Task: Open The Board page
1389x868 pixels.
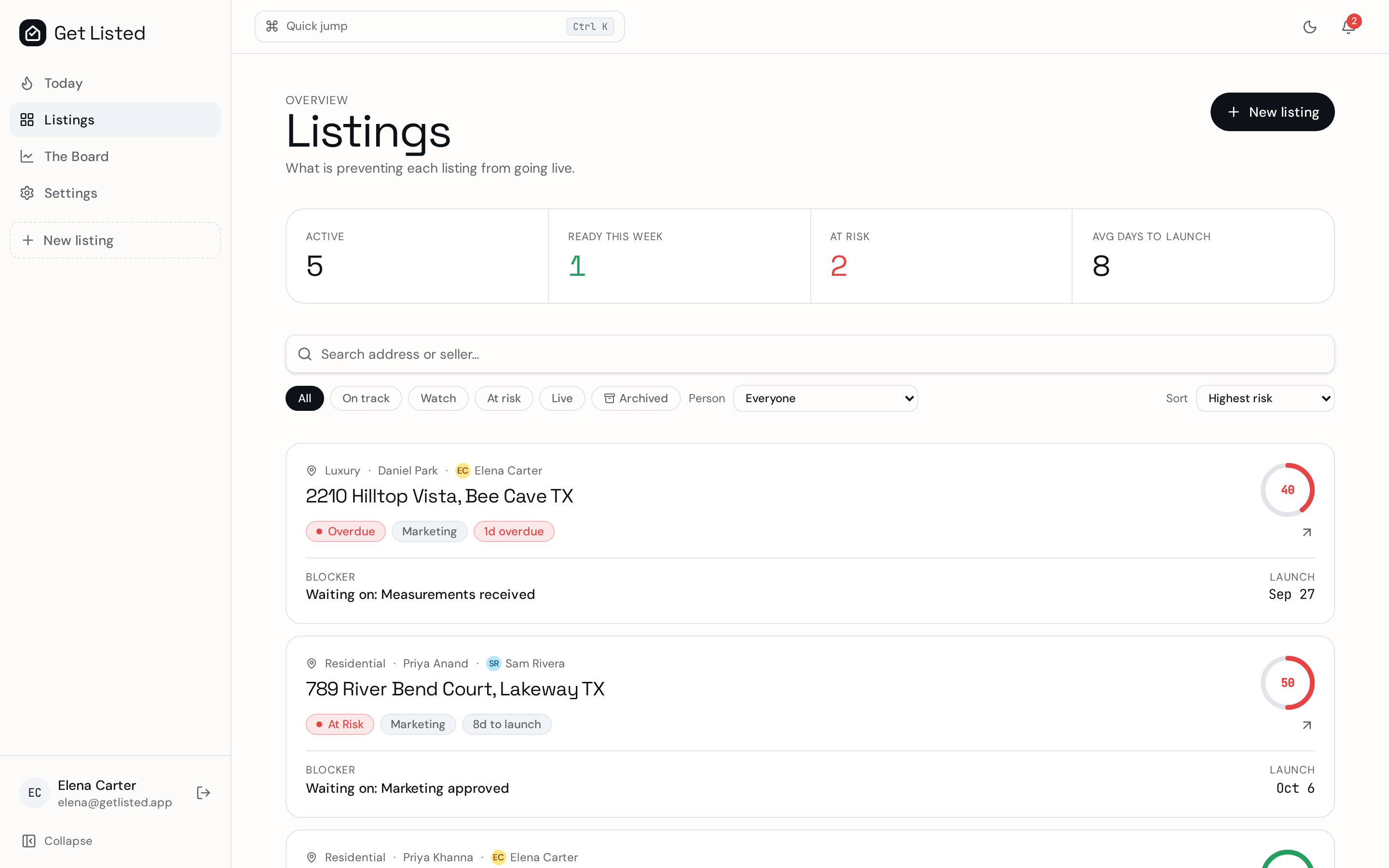Action: (115, 156)
